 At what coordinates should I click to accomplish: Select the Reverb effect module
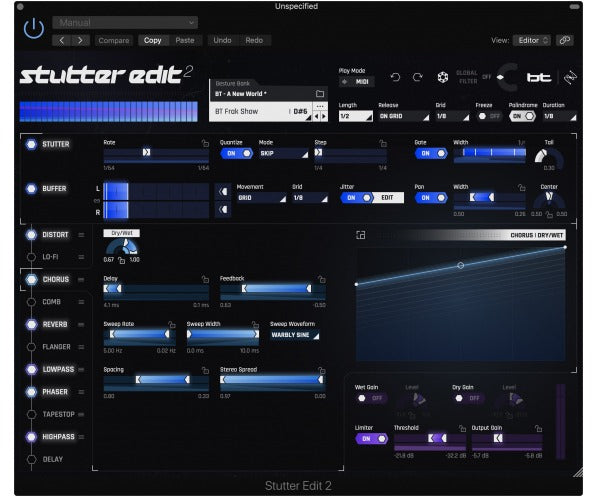click(x=55, y=324)
